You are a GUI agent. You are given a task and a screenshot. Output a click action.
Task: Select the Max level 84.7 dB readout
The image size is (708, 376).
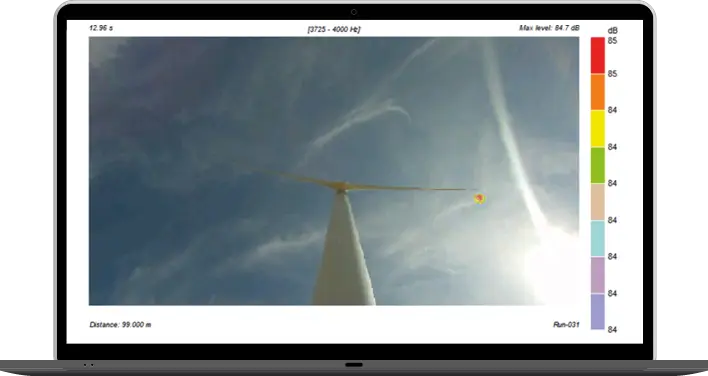[x=549, y=28]
